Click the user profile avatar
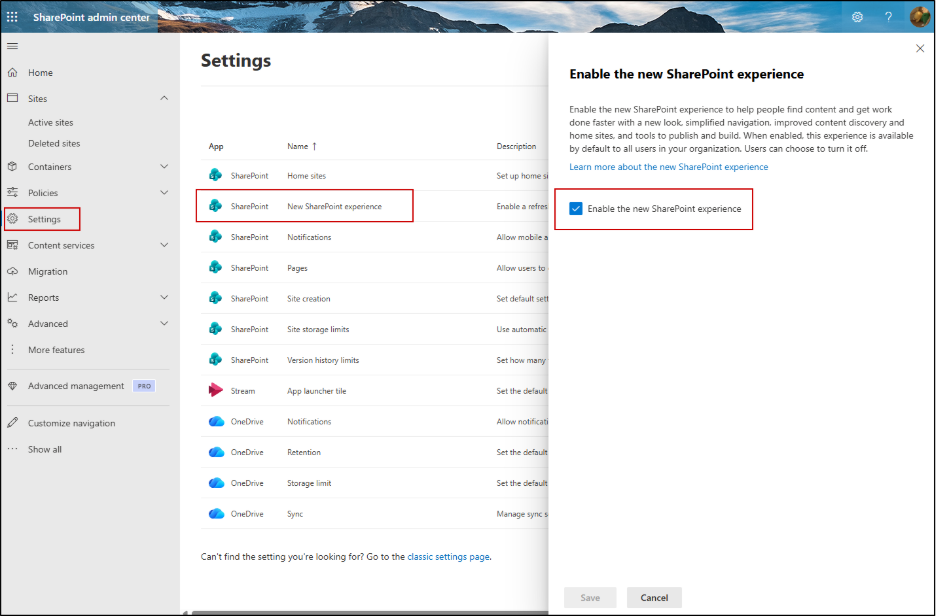 tap(919, 17)
